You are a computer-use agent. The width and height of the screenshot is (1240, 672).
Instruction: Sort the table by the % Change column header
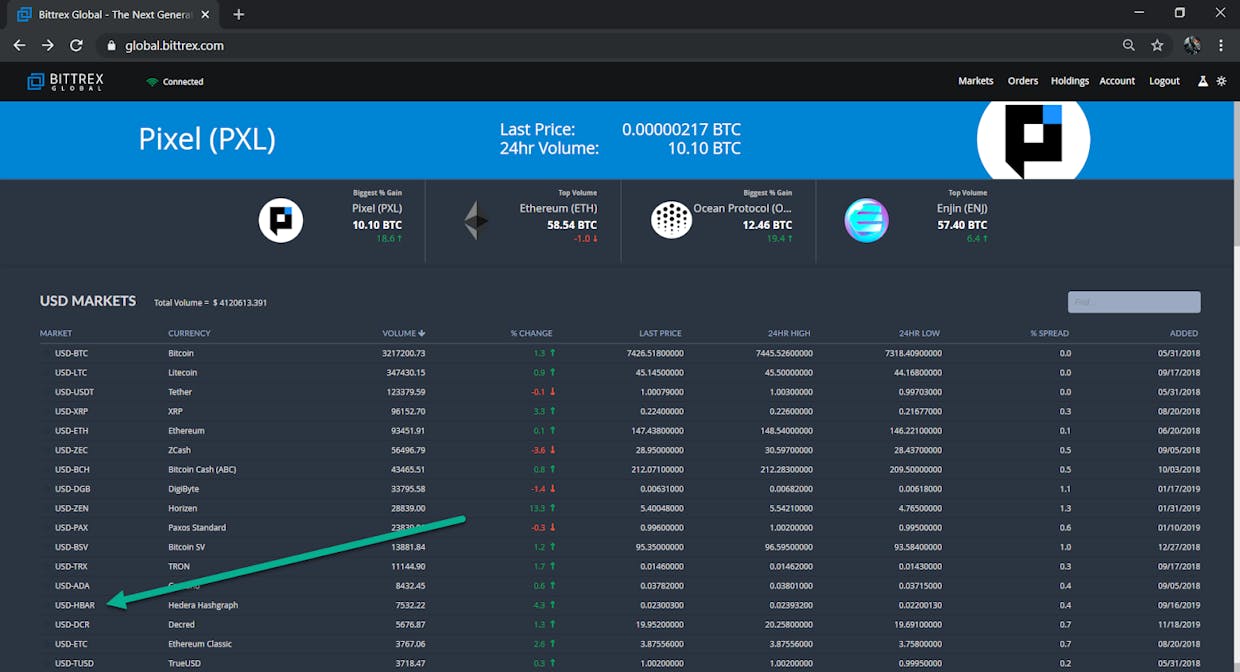click(531, 333)
